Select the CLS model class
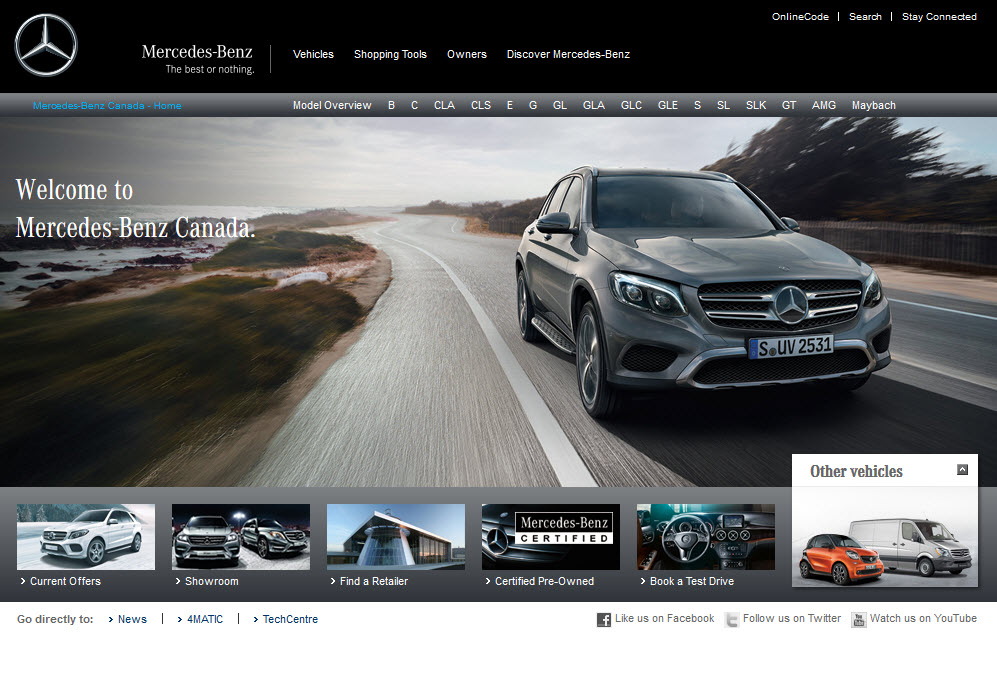 [x=481, y=105]
